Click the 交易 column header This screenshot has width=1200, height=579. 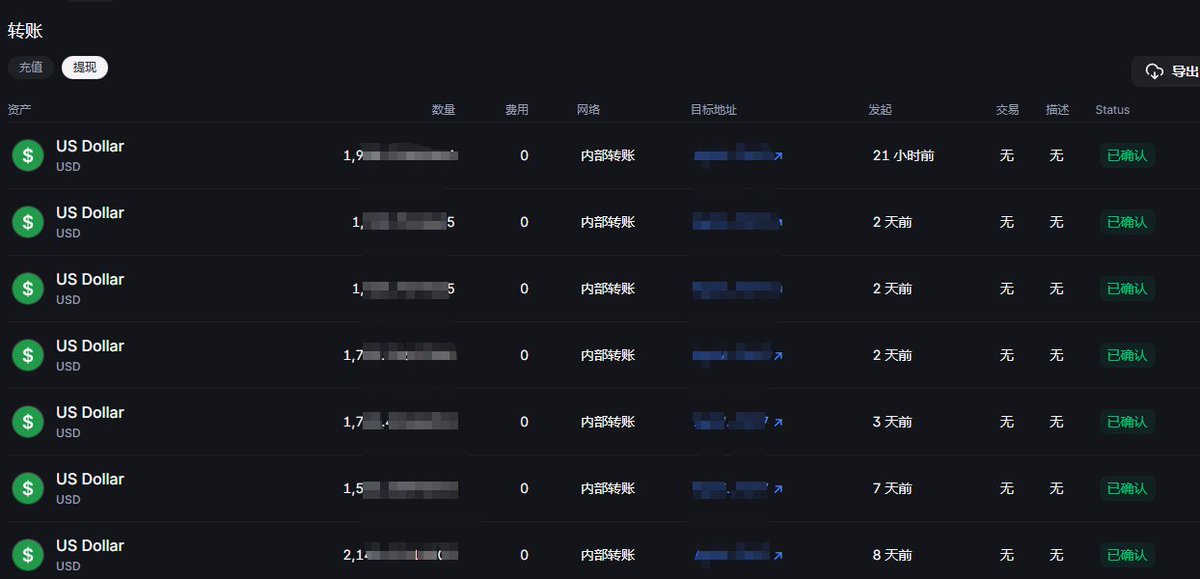point(1007,109)
